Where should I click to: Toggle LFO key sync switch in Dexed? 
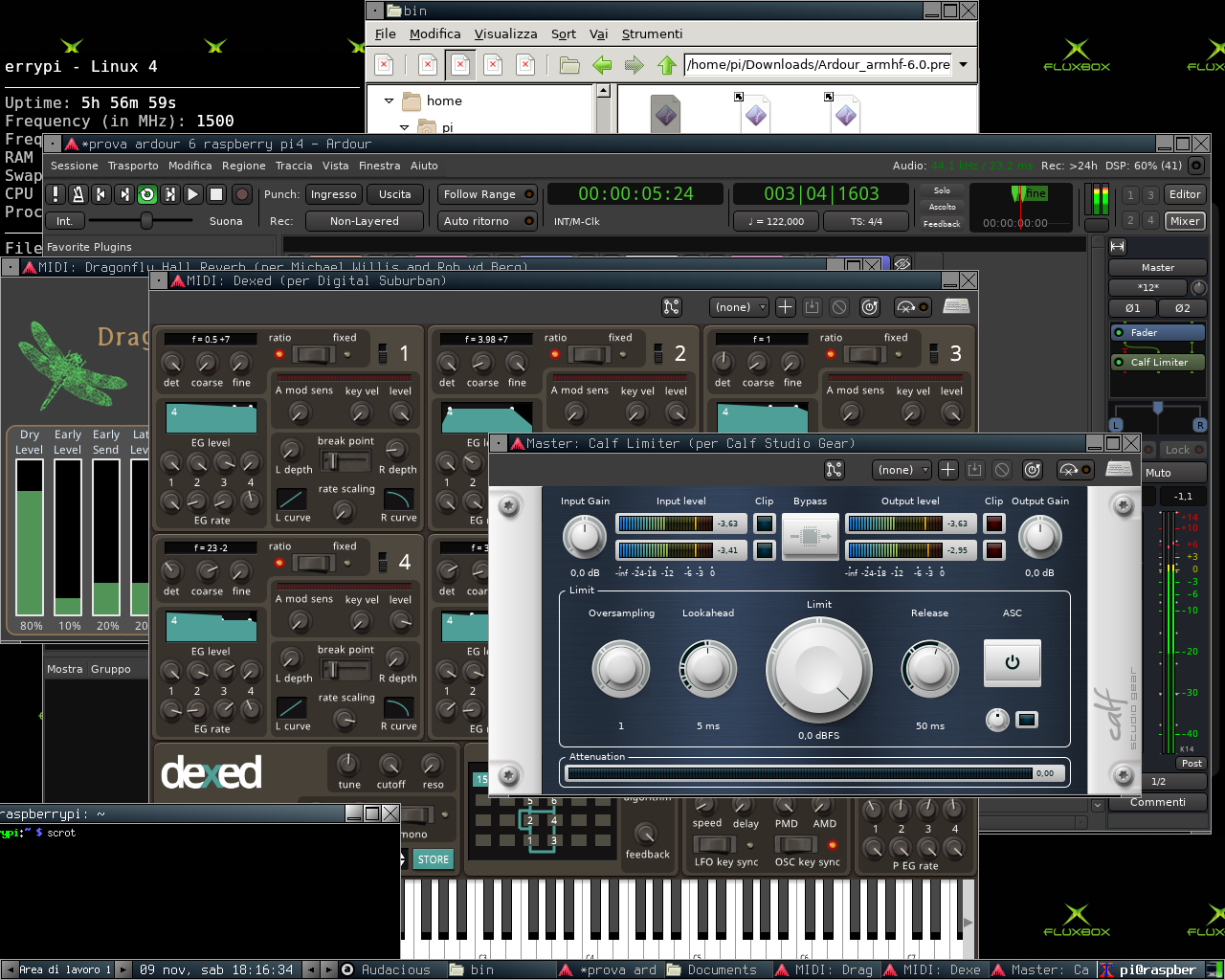(x=714, y=844)
